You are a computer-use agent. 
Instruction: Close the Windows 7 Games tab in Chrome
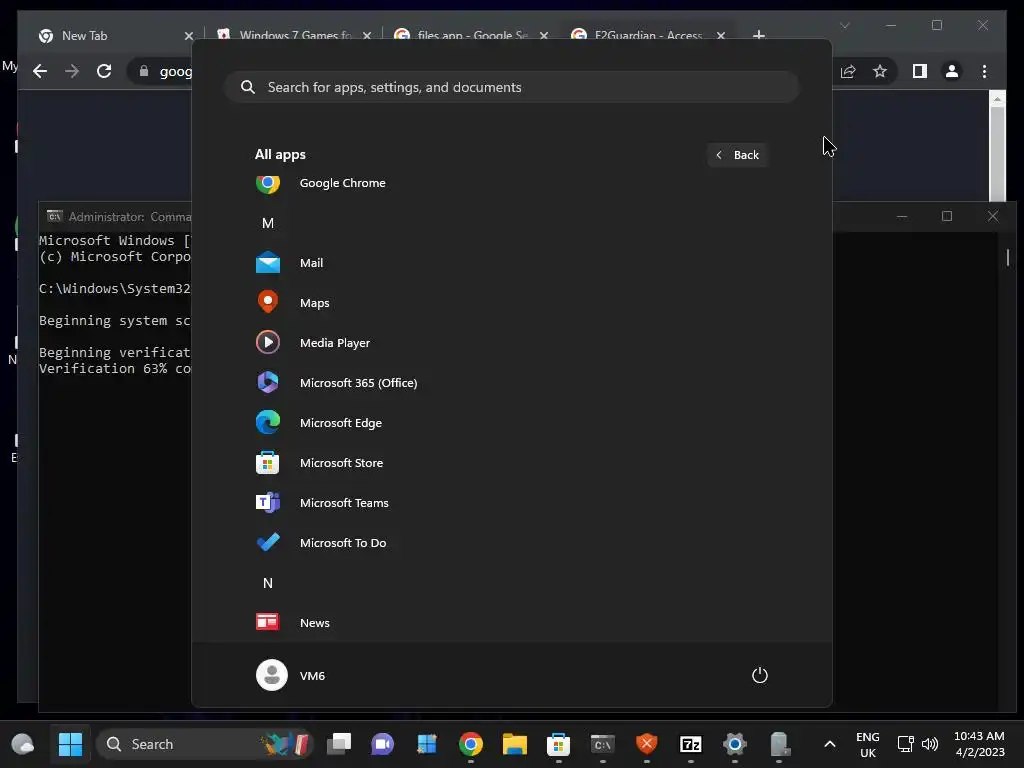pyautogui.click(x=367, y=35)
